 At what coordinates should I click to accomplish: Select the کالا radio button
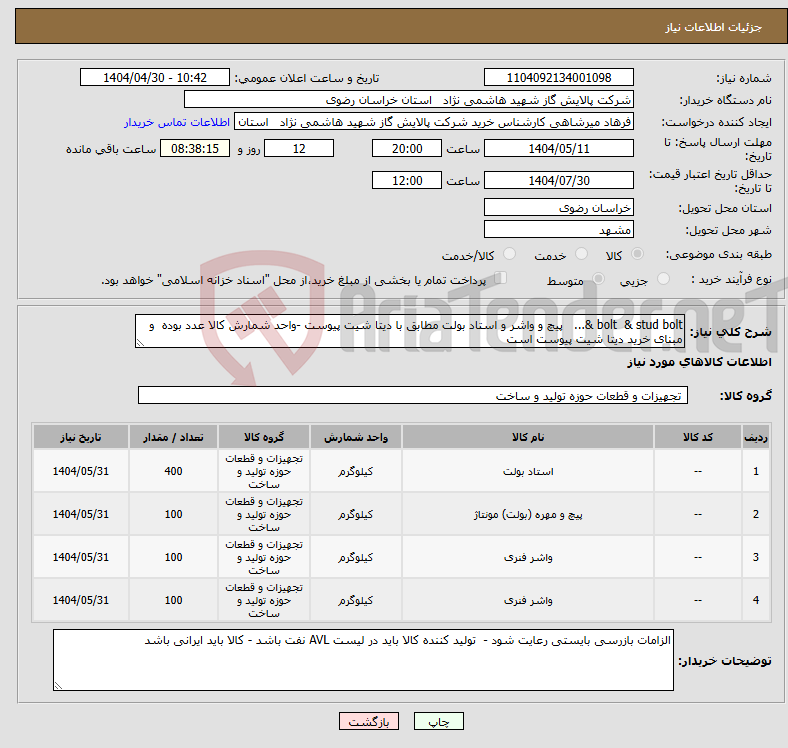[x=638, y=256]
